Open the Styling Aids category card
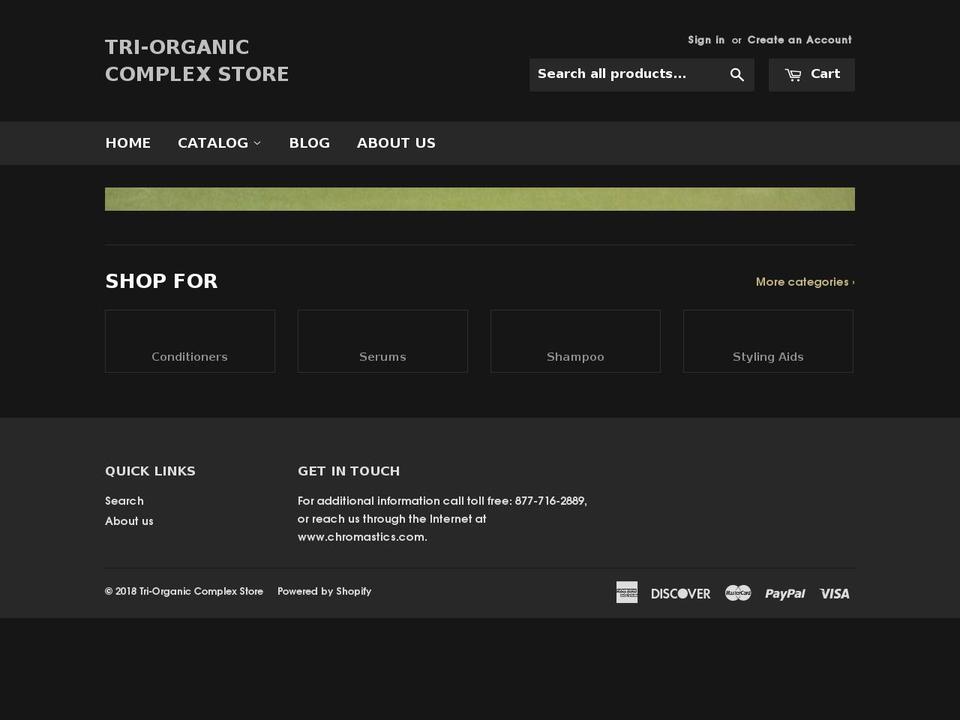Screen dimensions: 960x720 (768, 341)
